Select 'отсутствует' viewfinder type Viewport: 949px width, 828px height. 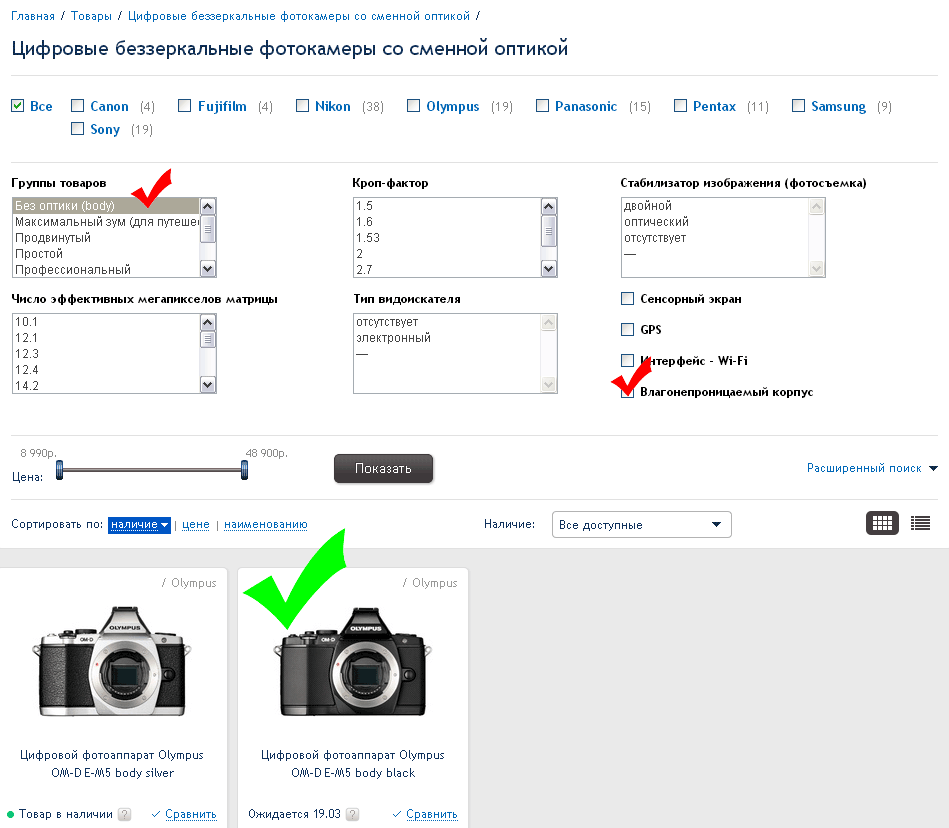click(x=447, y=321)
